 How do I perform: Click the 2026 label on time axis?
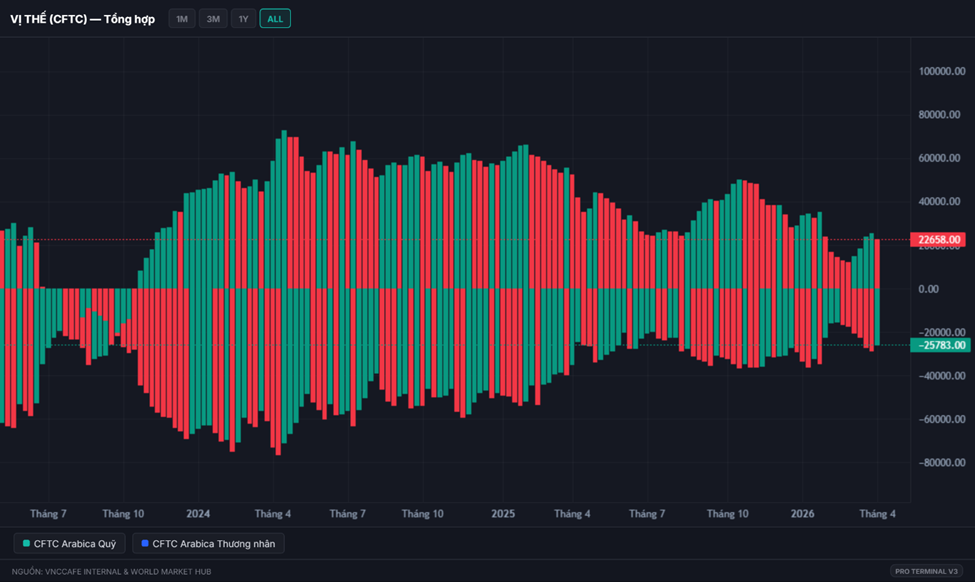click(802, 514)
